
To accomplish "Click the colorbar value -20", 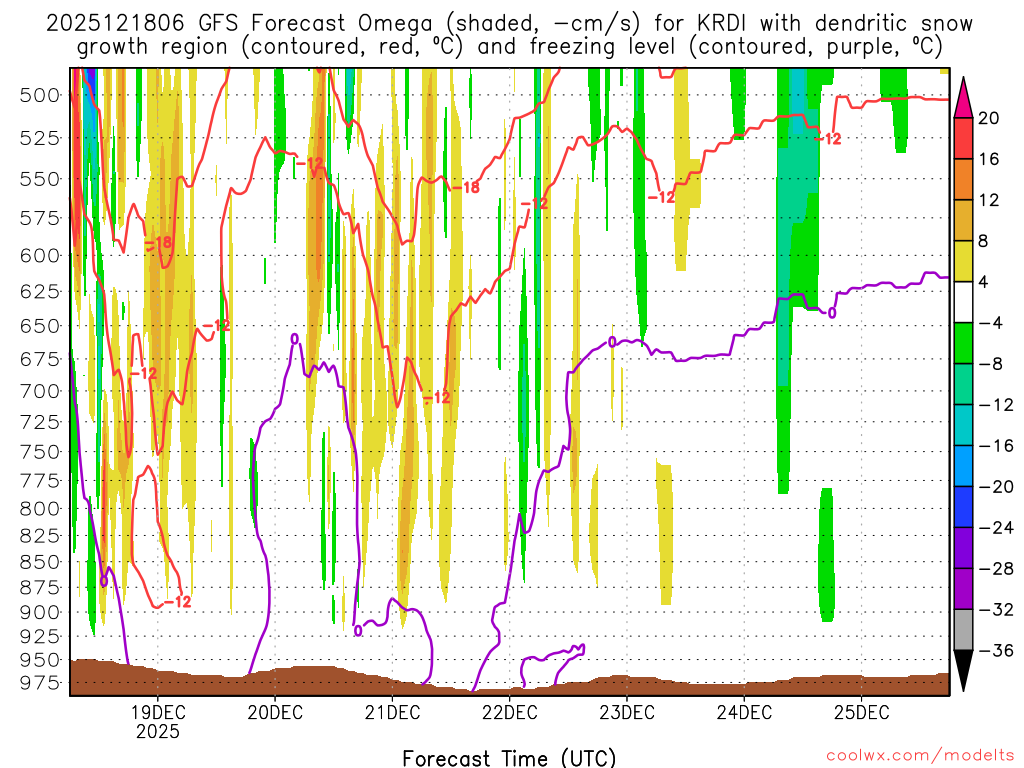I will click(996, 487).
